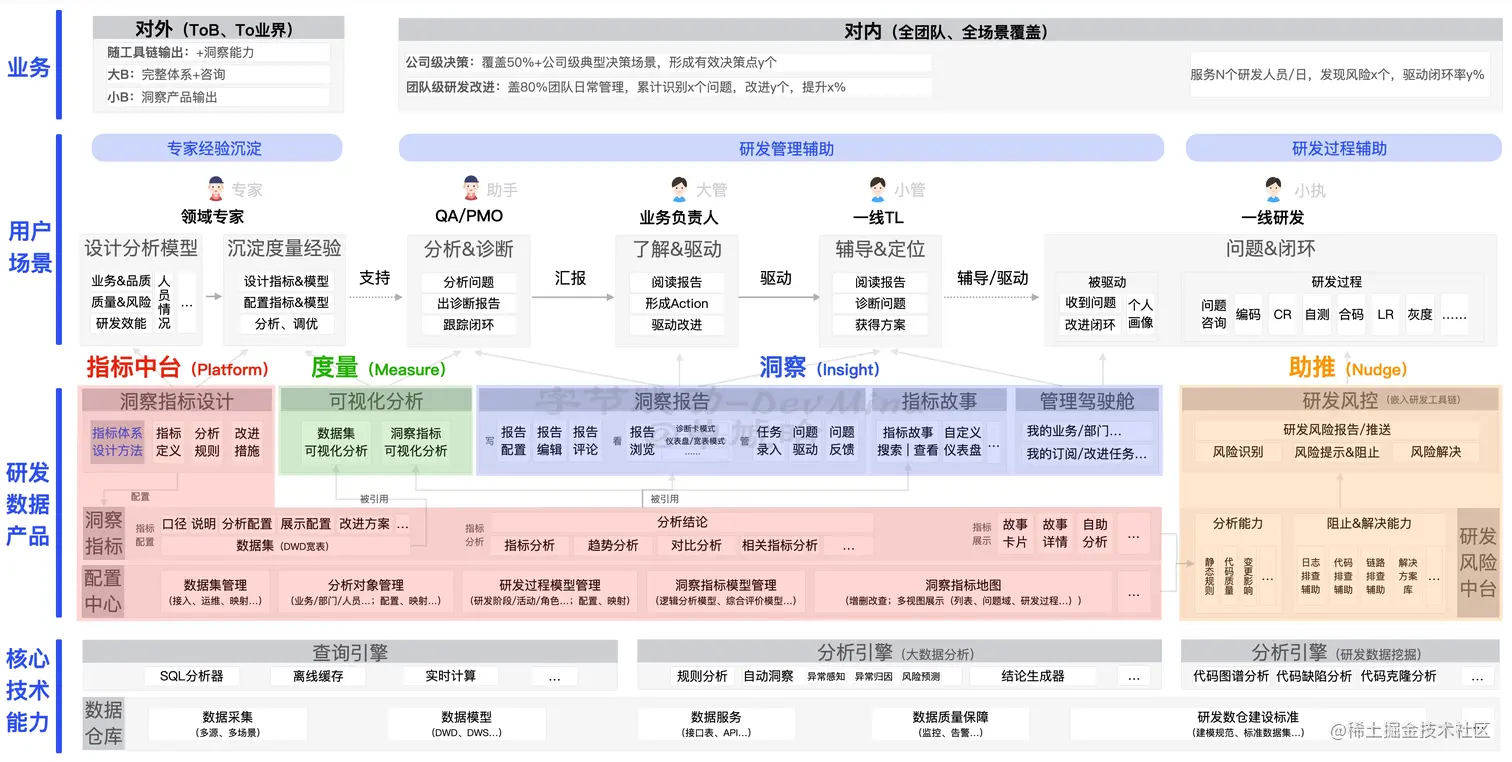Click the 管理驾驶舱 module header
The height and width of the screenshot is (762, 1512).
[1087, 401]
